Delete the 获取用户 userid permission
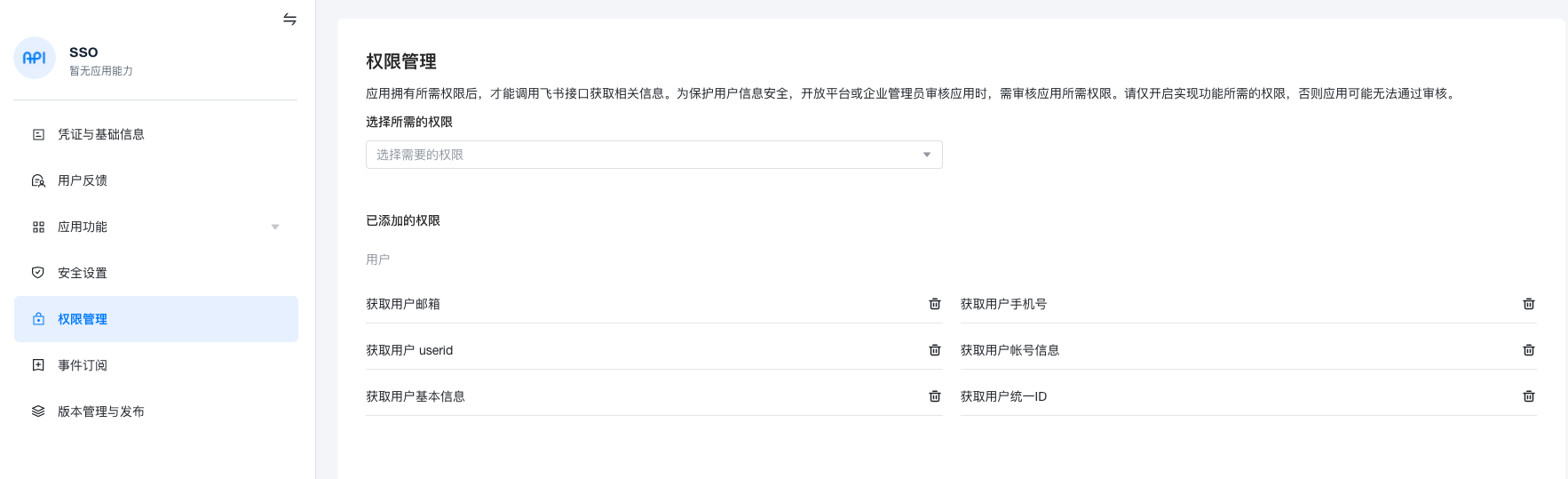 [x=934, y=350]
